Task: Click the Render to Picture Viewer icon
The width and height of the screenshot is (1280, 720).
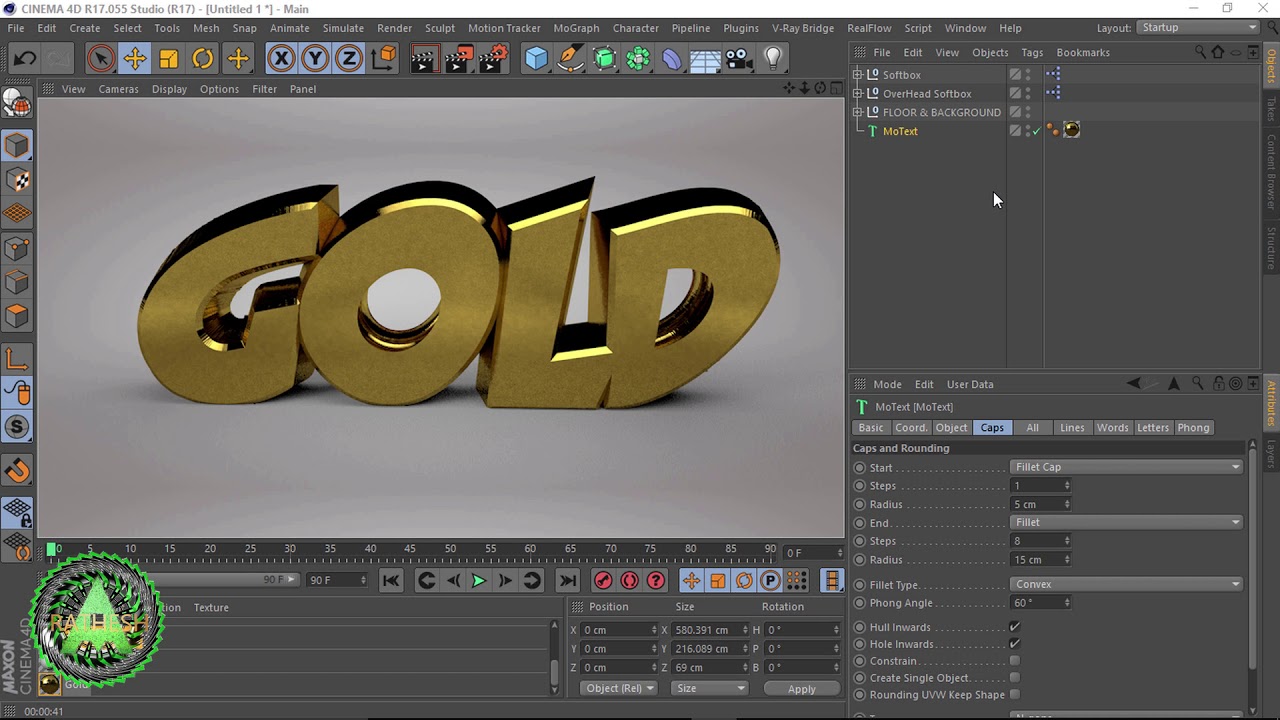Action: [x=458, y=59]
